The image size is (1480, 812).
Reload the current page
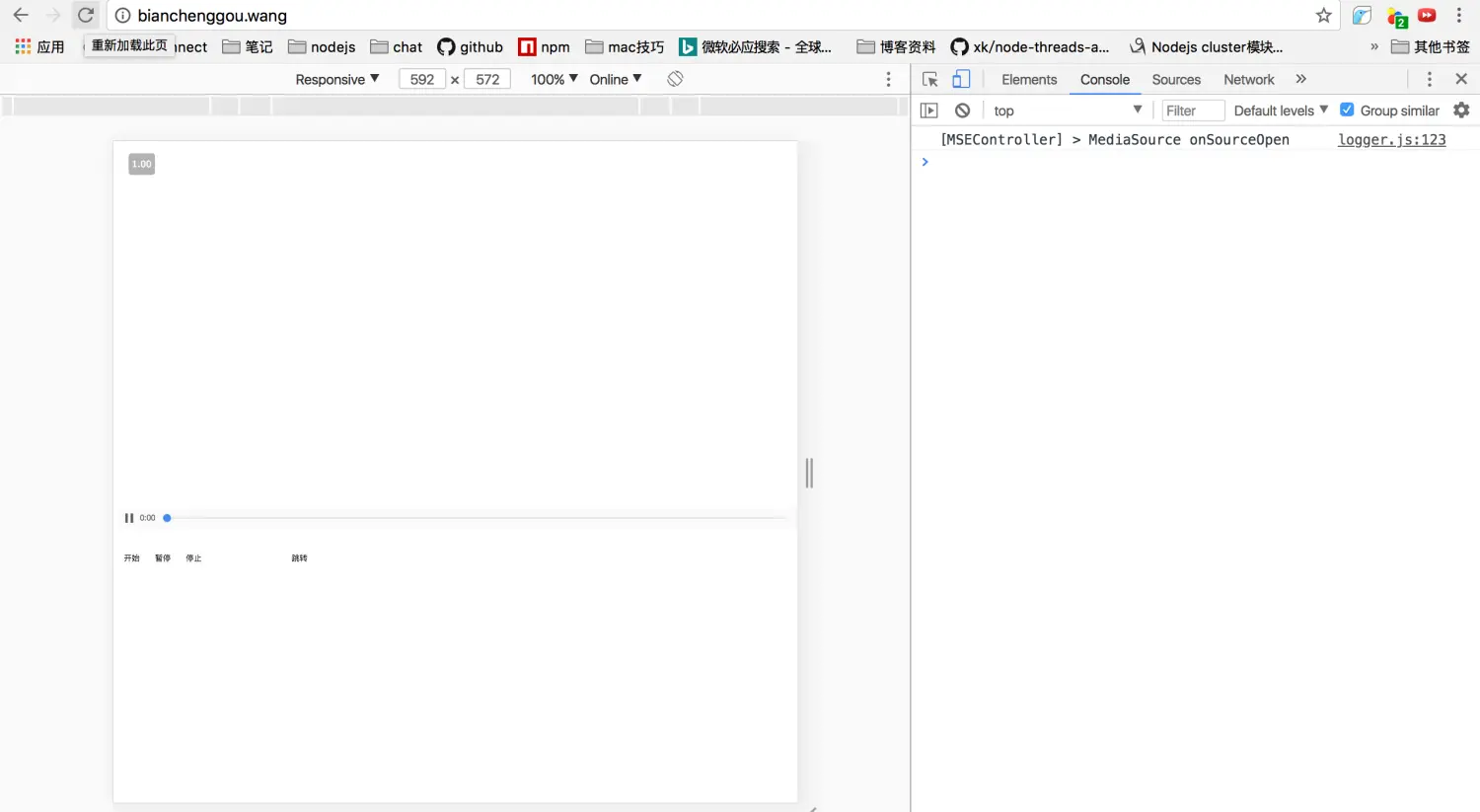point(86,16)
